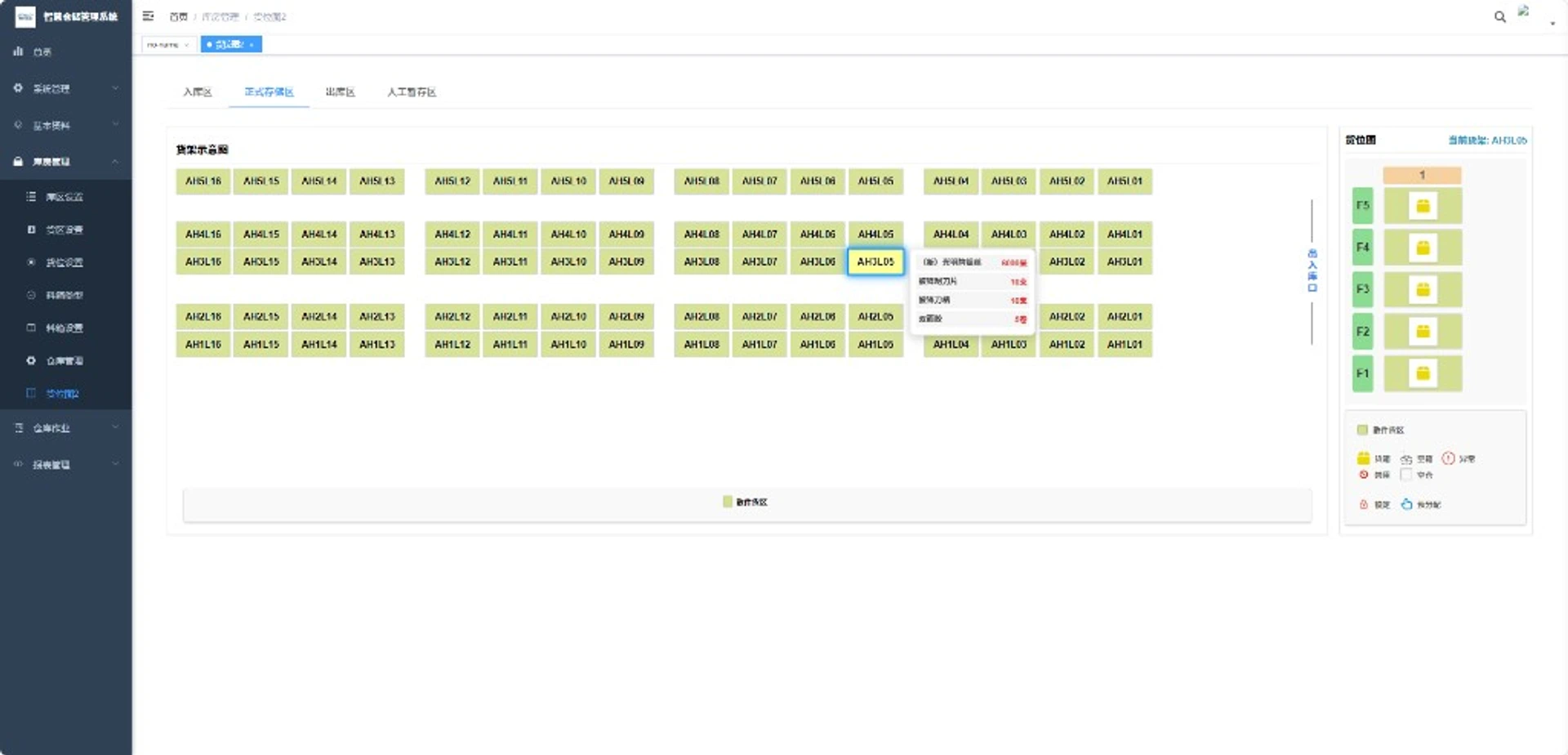
Task: Click column header 1 in the slot map
Action: 1422,175
